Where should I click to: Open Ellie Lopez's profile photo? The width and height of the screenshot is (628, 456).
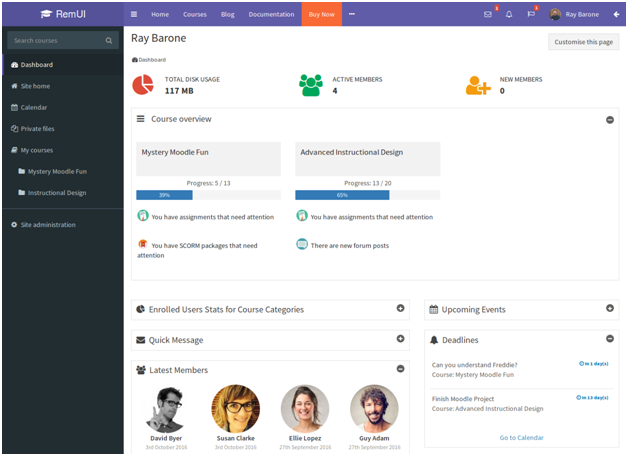click(305, 409)
